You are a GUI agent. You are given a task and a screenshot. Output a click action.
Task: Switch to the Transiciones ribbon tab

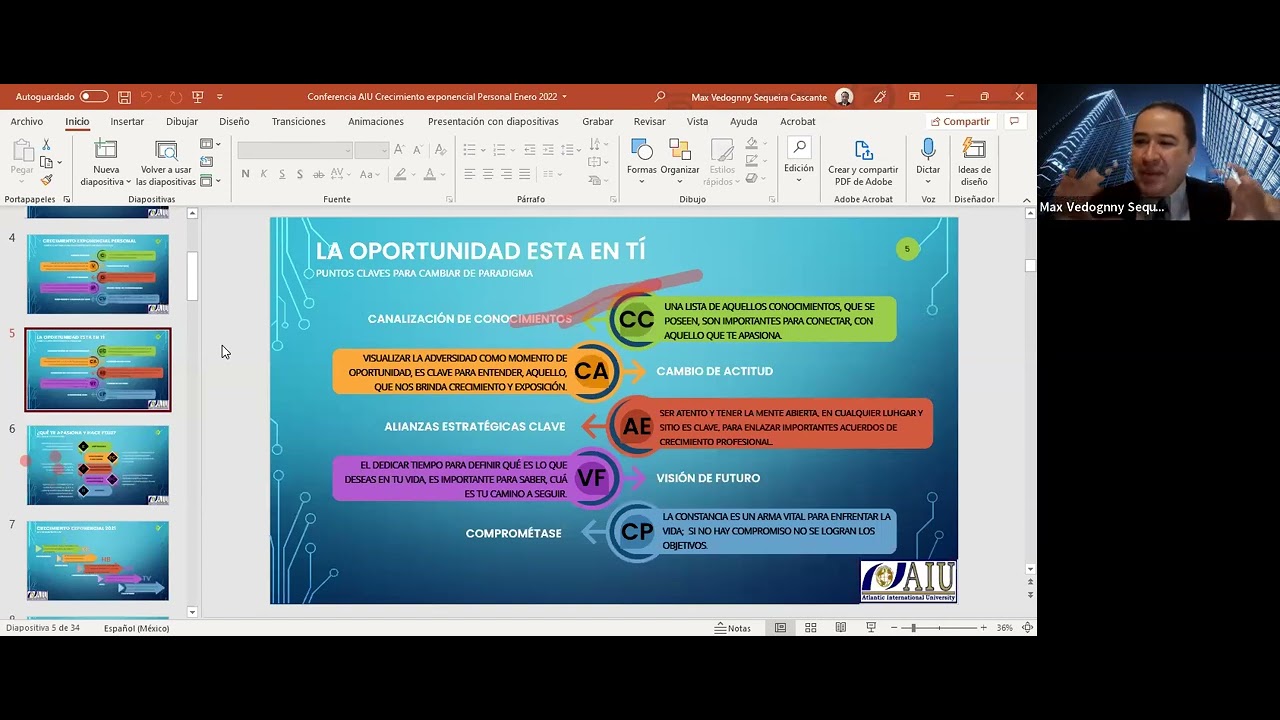pyautogui.click(x=298, y=121)
